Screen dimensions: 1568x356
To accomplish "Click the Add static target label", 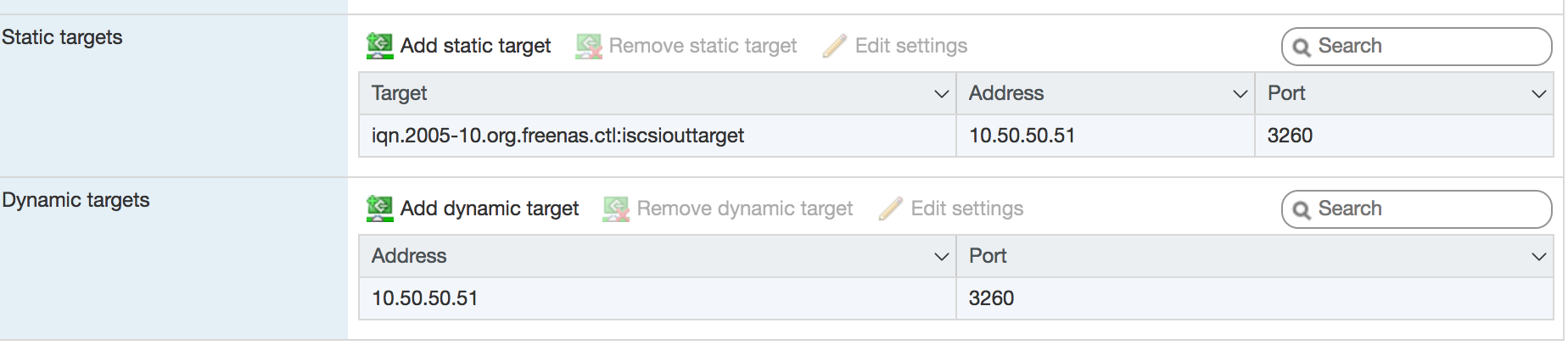I will point(475,46).
